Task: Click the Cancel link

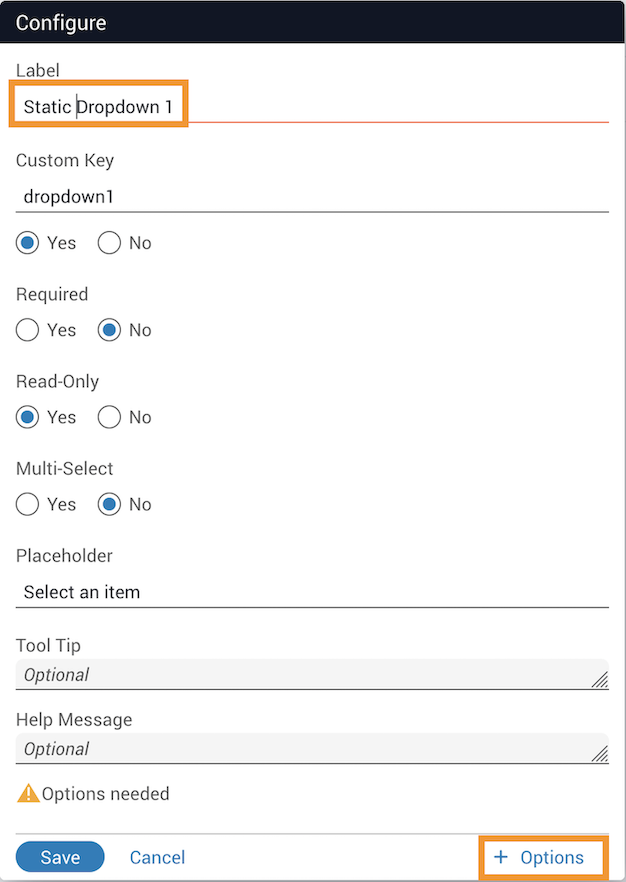Action: (157, 858)
